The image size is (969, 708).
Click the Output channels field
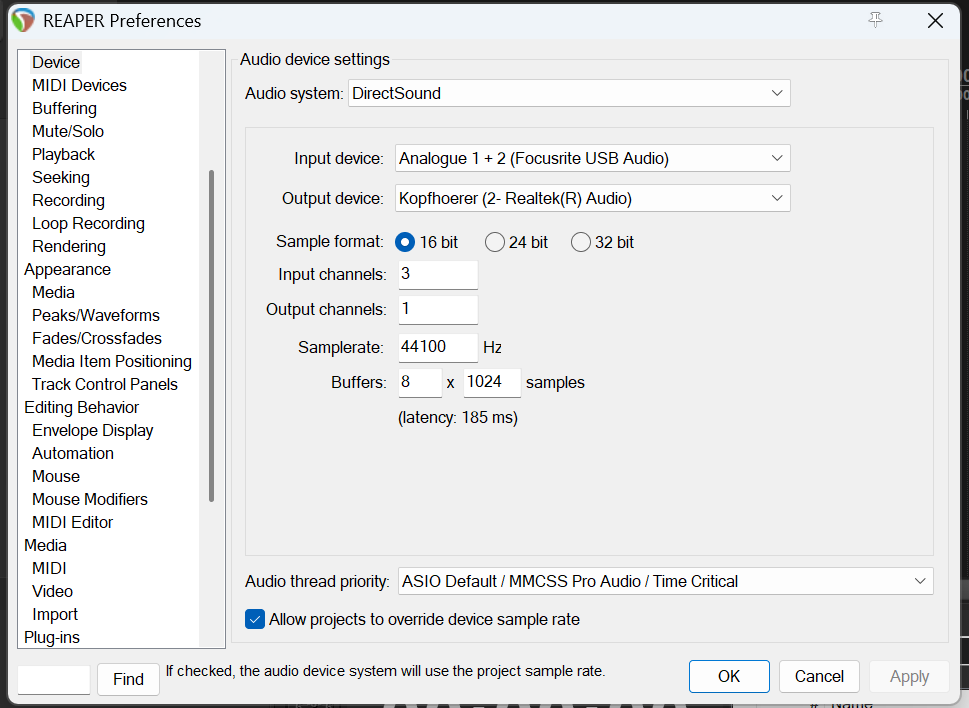point(438,310)
